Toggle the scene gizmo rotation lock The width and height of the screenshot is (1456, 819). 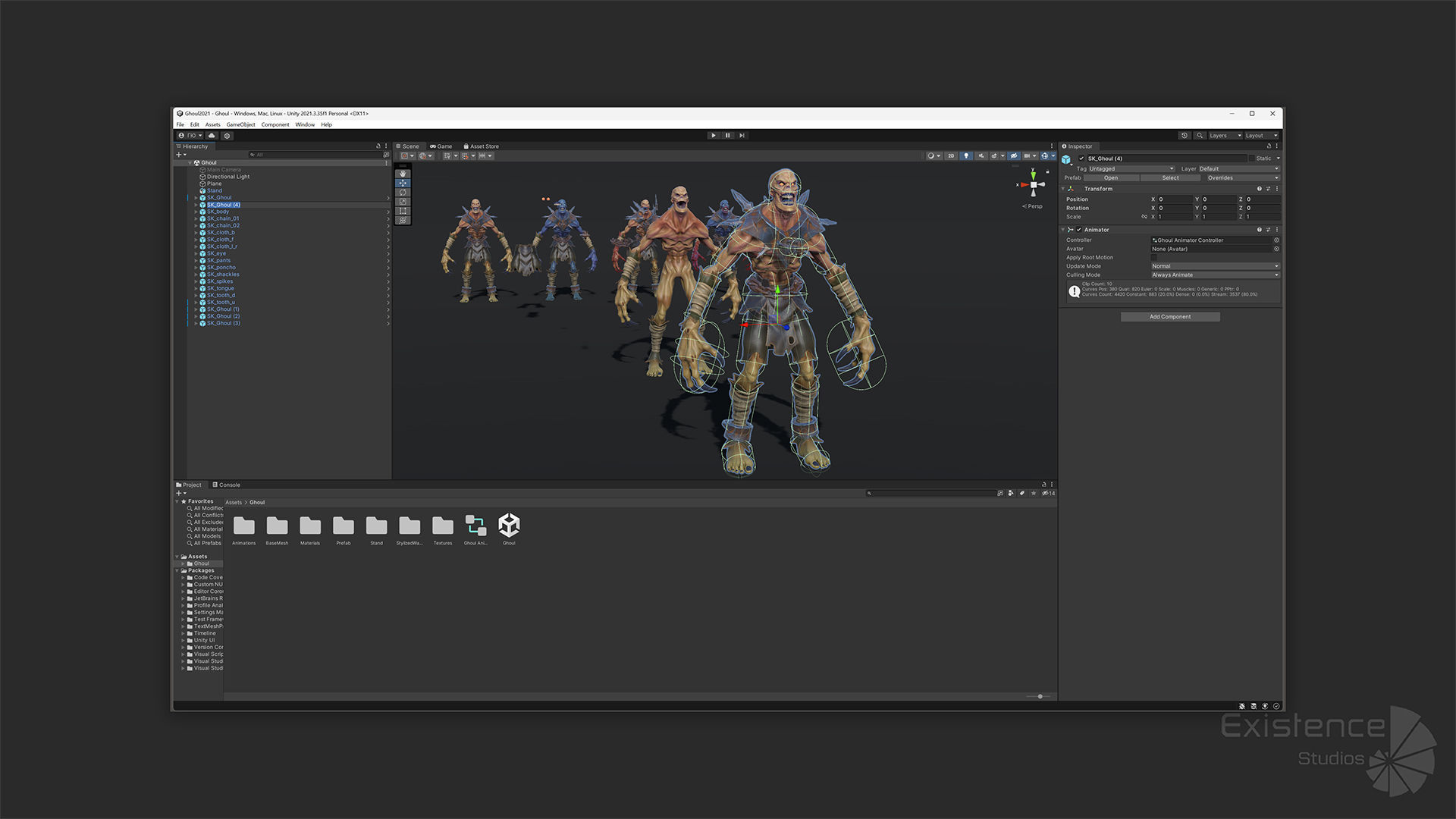[x=1047, y=171]
